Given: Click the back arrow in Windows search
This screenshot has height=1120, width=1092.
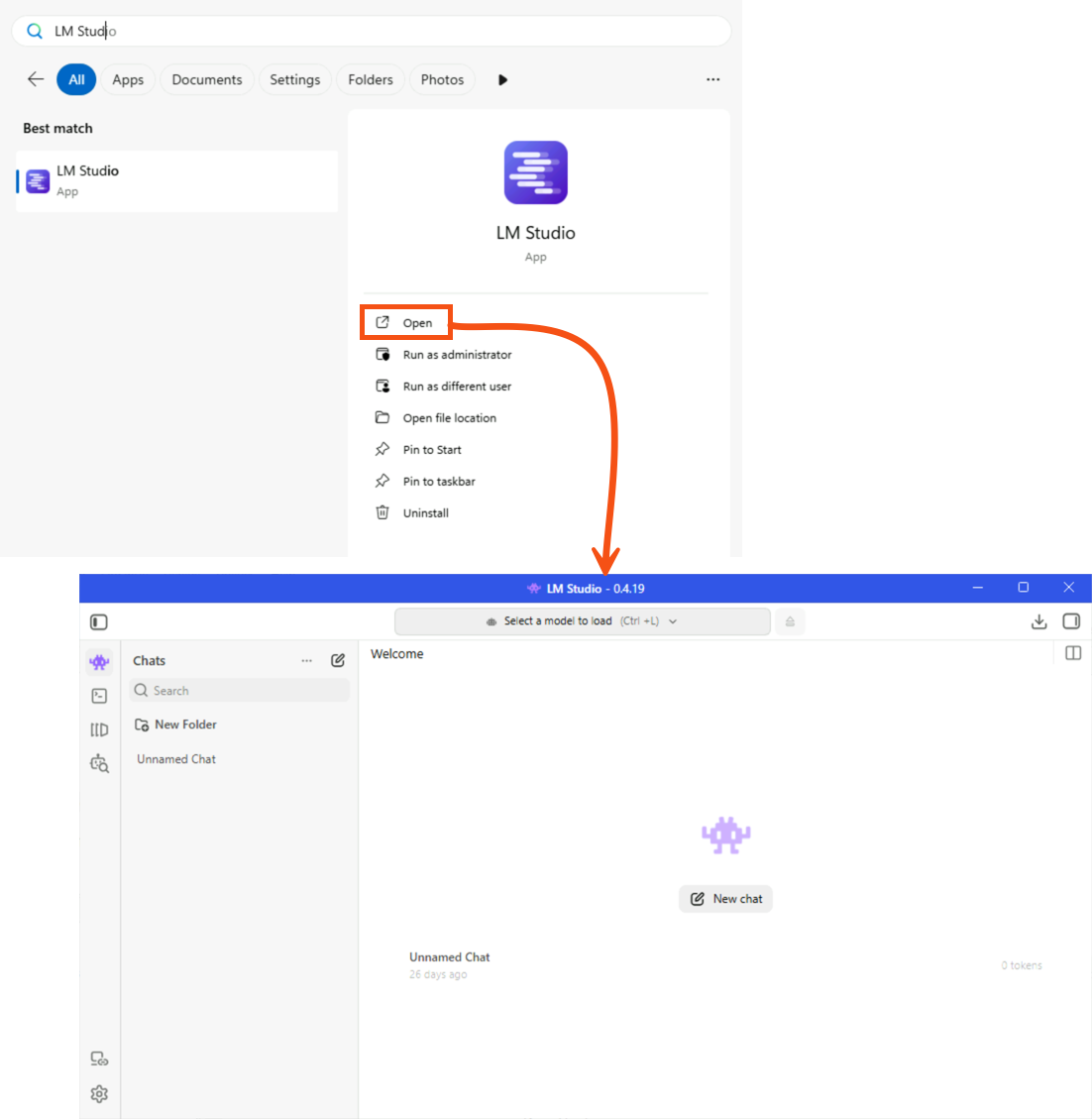Looking at the screenshot, I should click(36, 79).
